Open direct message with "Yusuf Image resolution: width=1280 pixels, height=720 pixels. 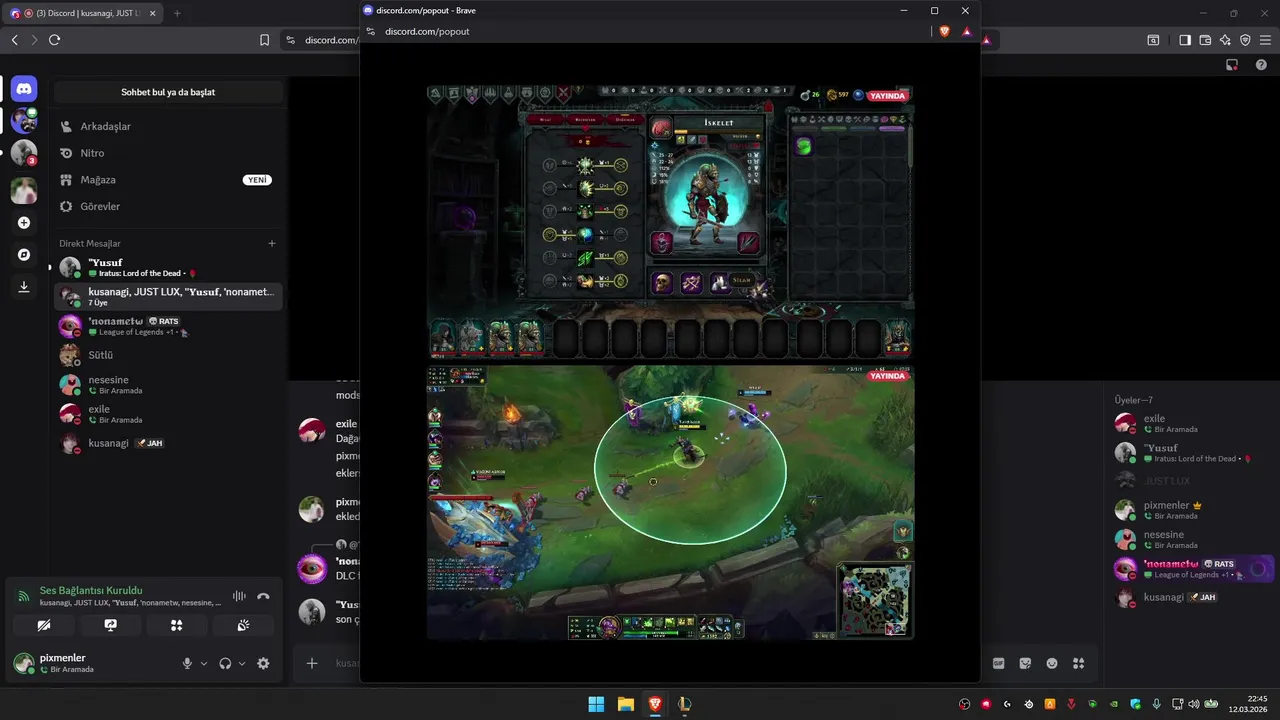coord(168,267)
